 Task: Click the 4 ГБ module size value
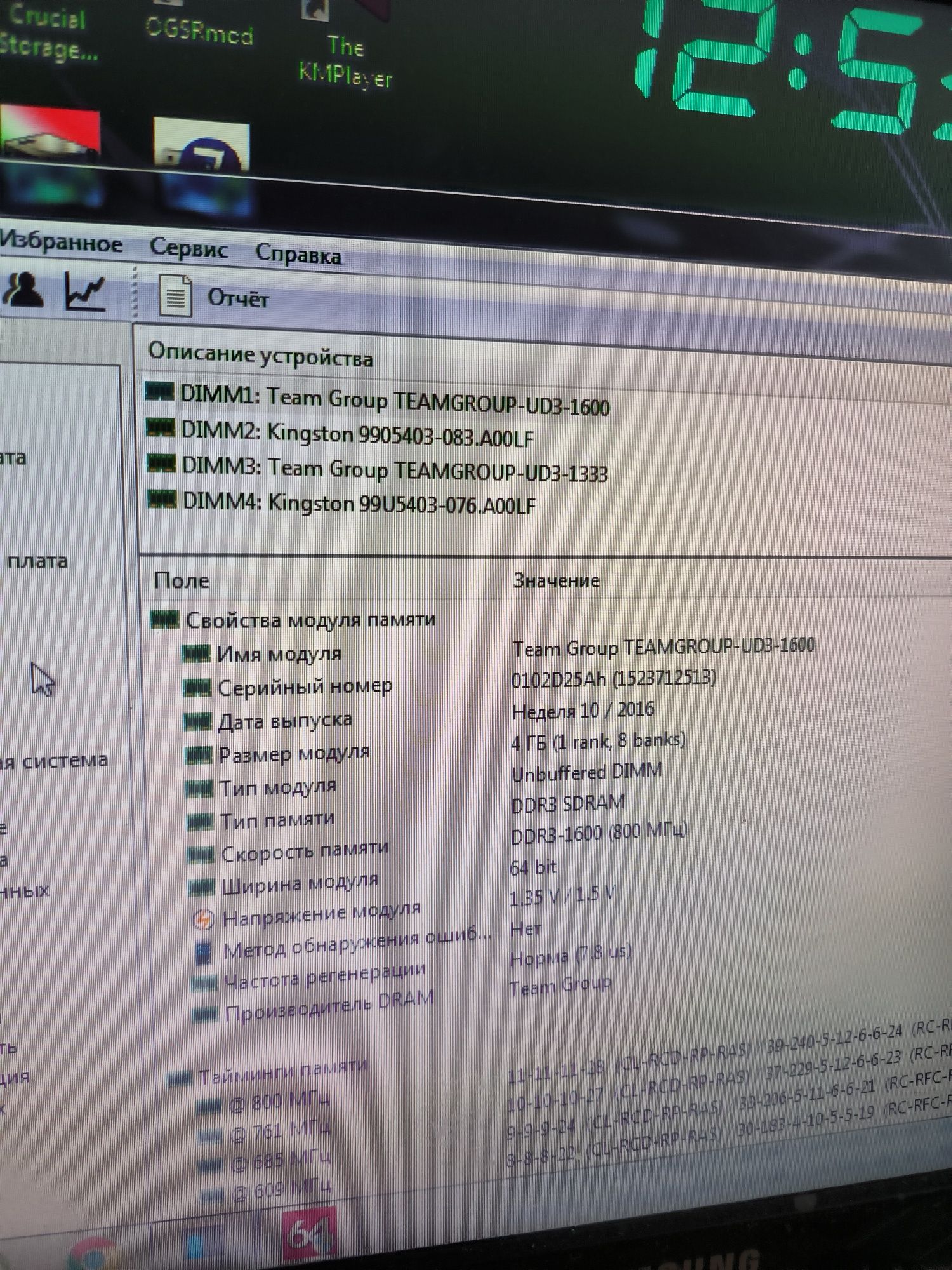[x=598, y=741]
